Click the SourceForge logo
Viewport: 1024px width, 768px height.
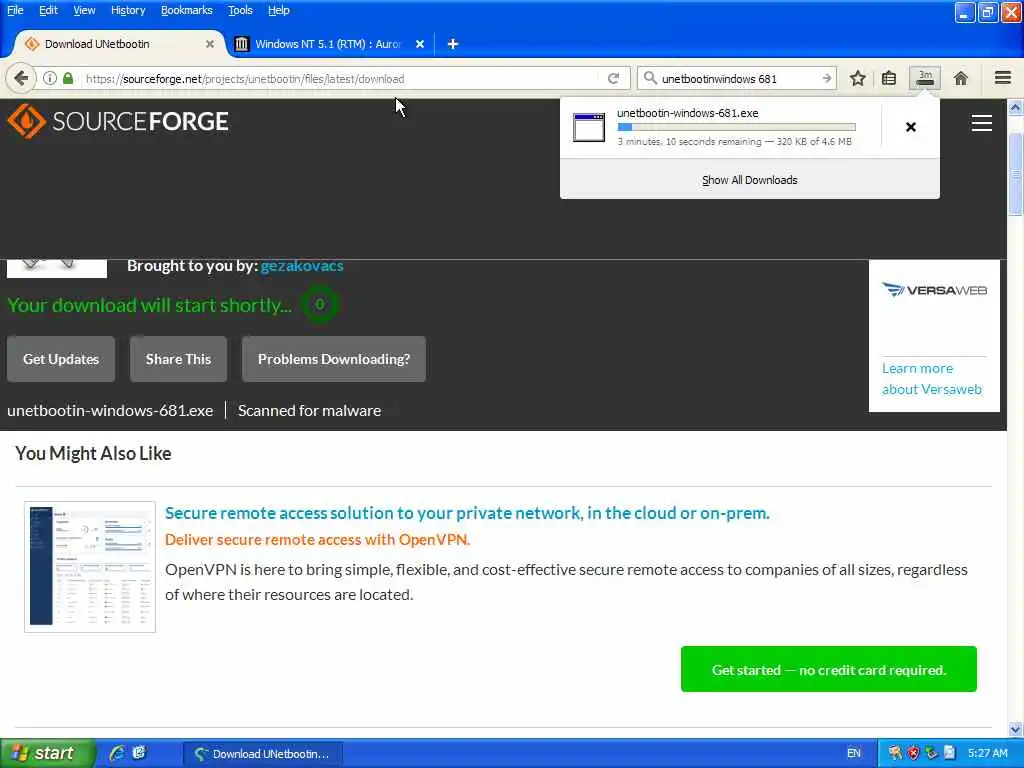click(x=118, y=121)
